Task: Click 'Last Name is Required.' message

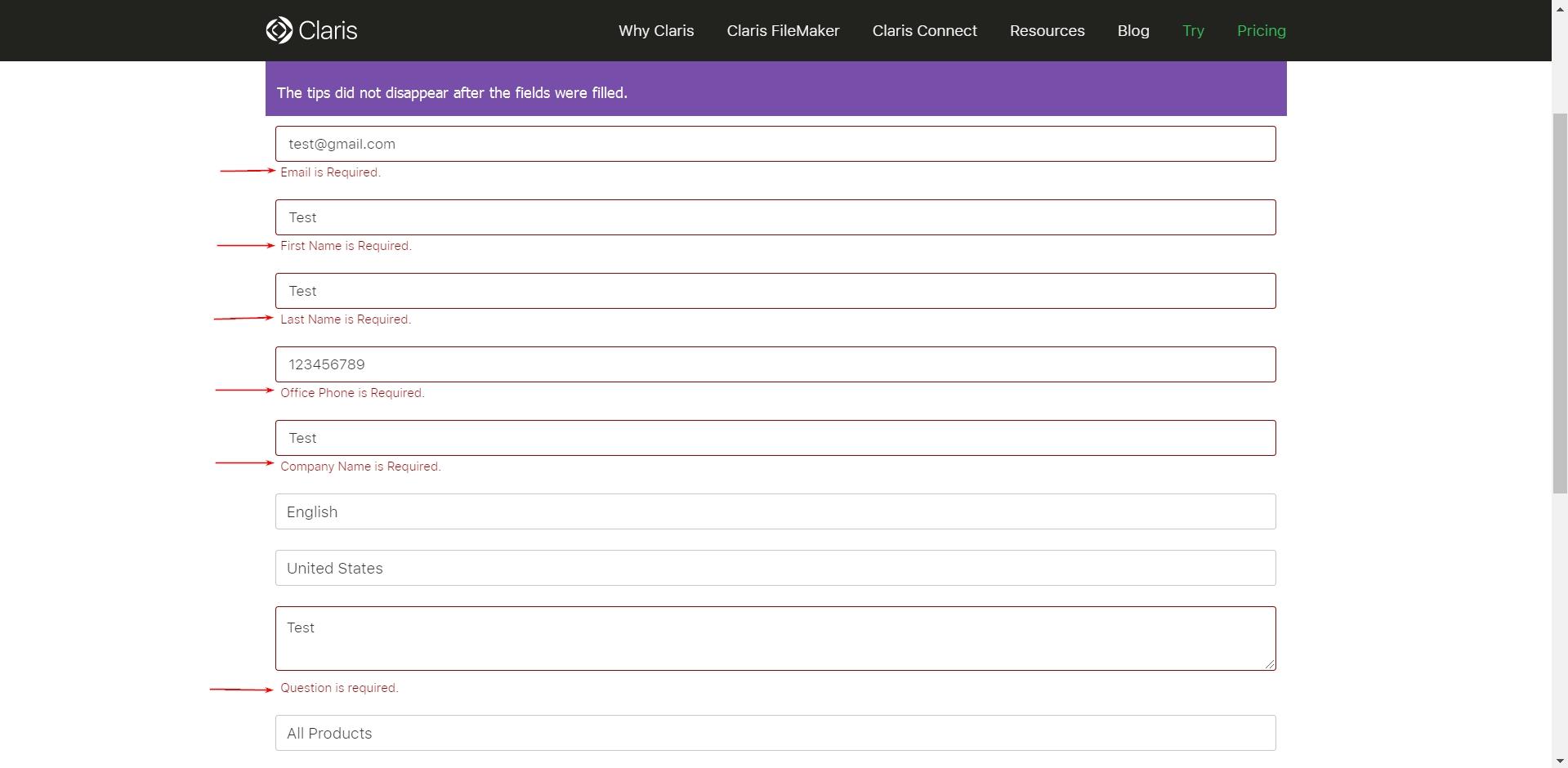Action: [346, 319]
